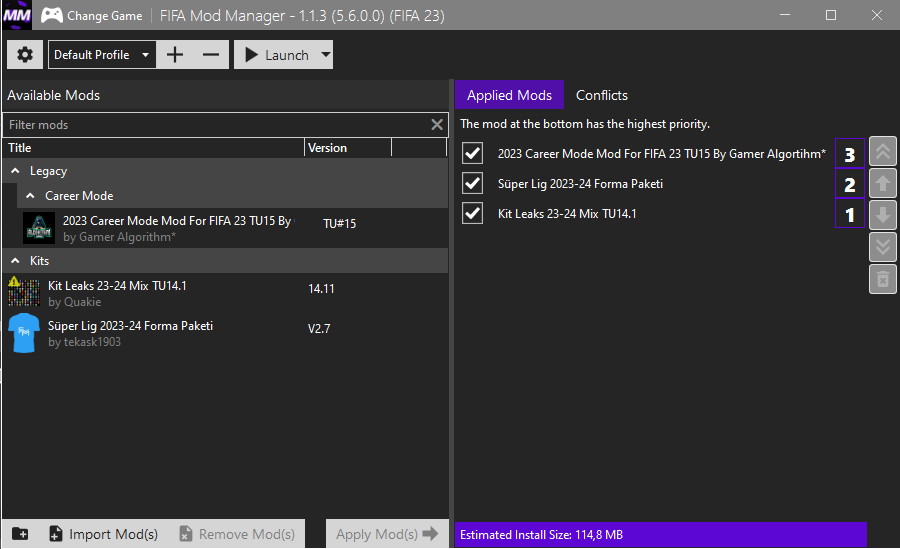This screenshot has width=900, height=549.
Task: Select Süper Lig Forma Paketi blue shirt icon
Action: point(24,333)
